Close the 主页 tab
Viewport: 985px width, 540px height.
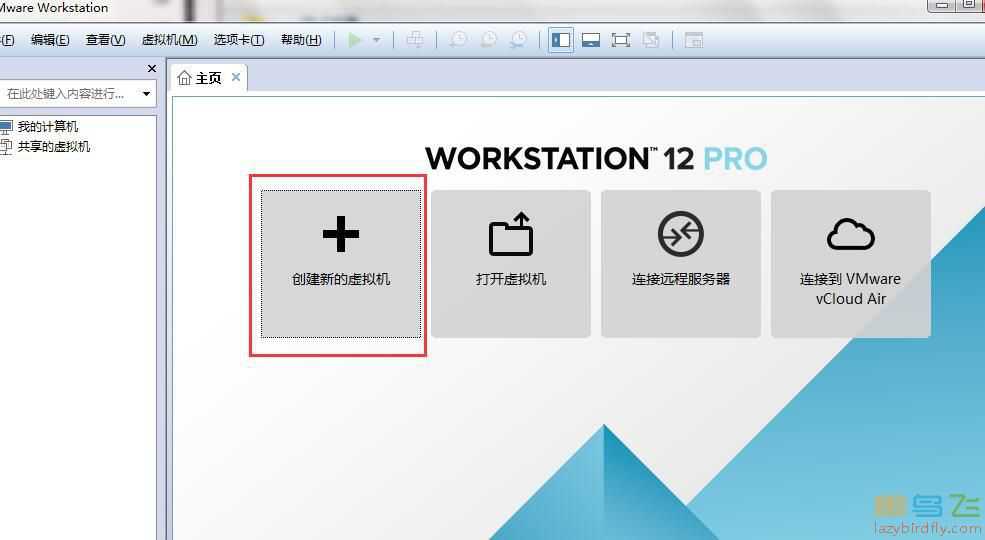pos(236,77)
